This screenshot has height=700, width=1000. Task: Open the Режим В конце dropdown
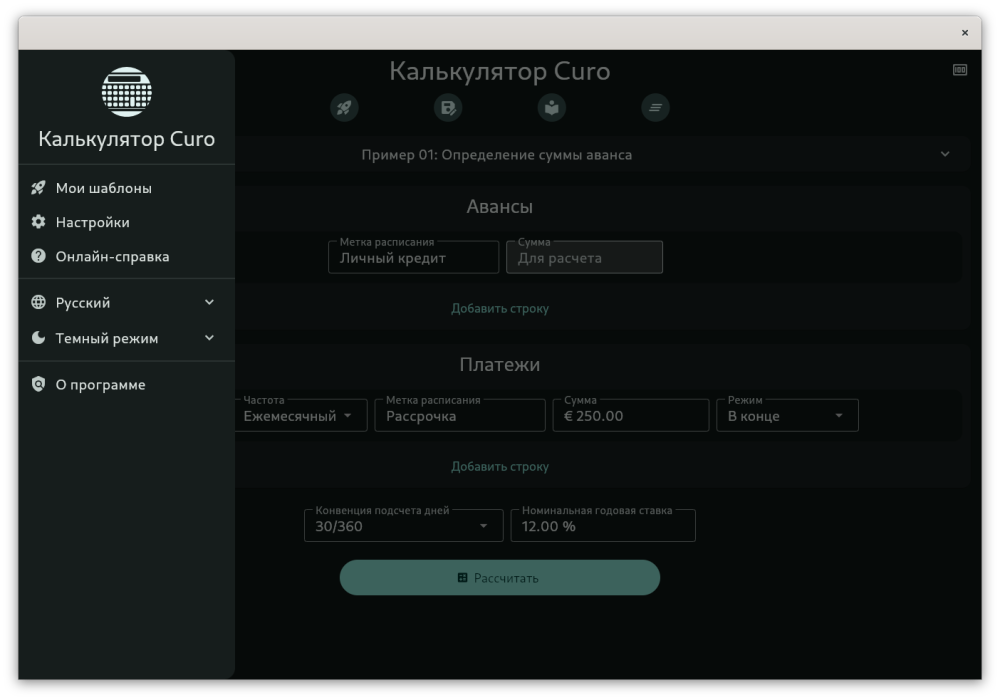(x=787, y=416)
